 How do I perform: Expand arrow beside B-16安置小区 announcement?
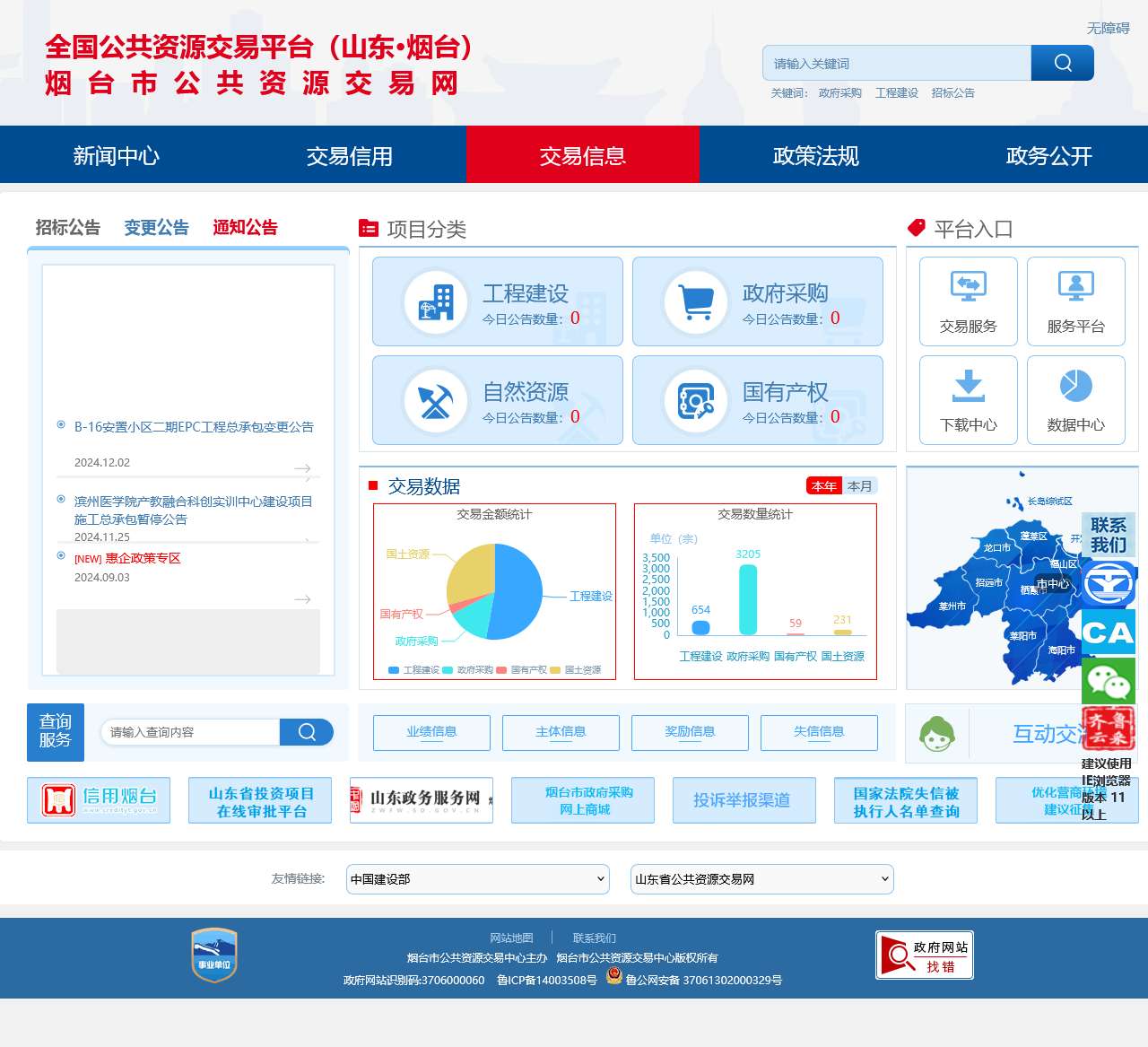tap(302, 468)
